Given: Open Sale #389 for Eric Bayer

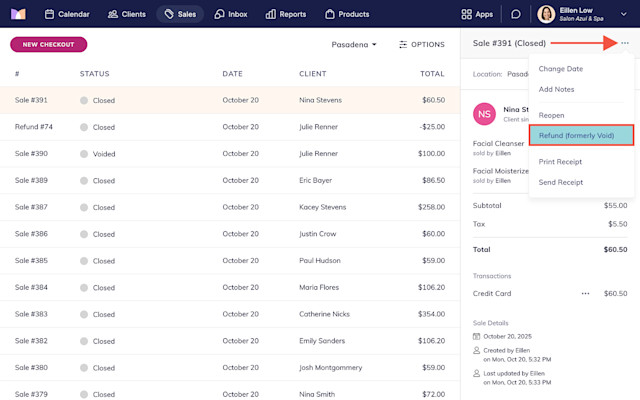Looking at the screenshot, I should click(x=230, y=180).
